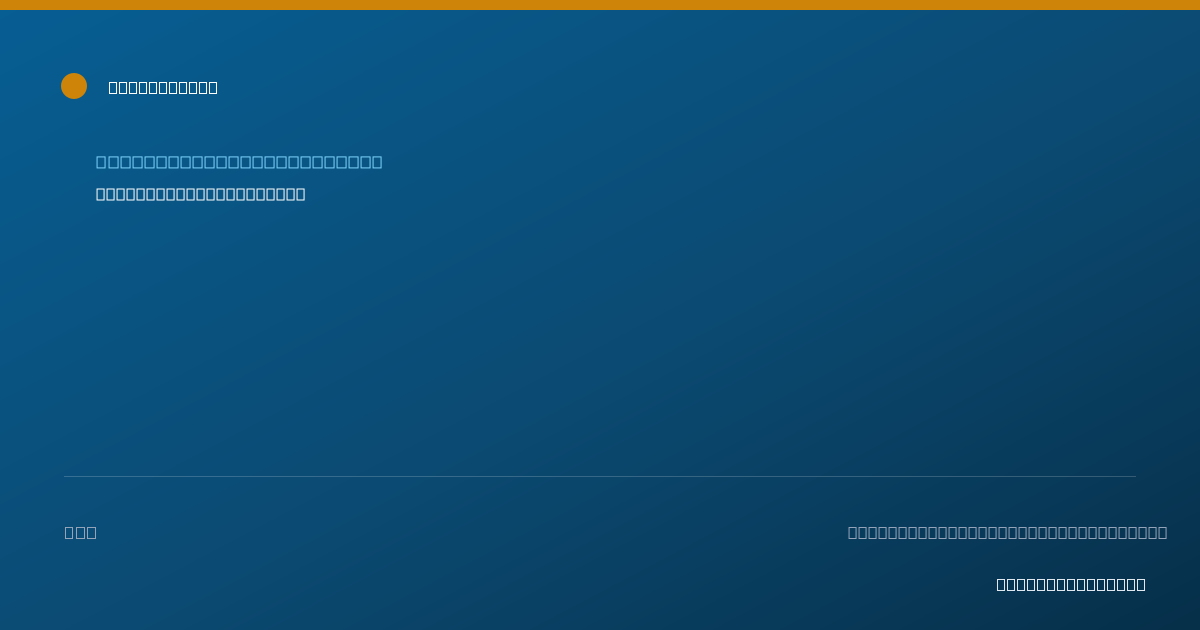Viewport: 1200px width, 630px height.
Task: Click the white text line at bottom right corner
Action: pos(1071,585)
